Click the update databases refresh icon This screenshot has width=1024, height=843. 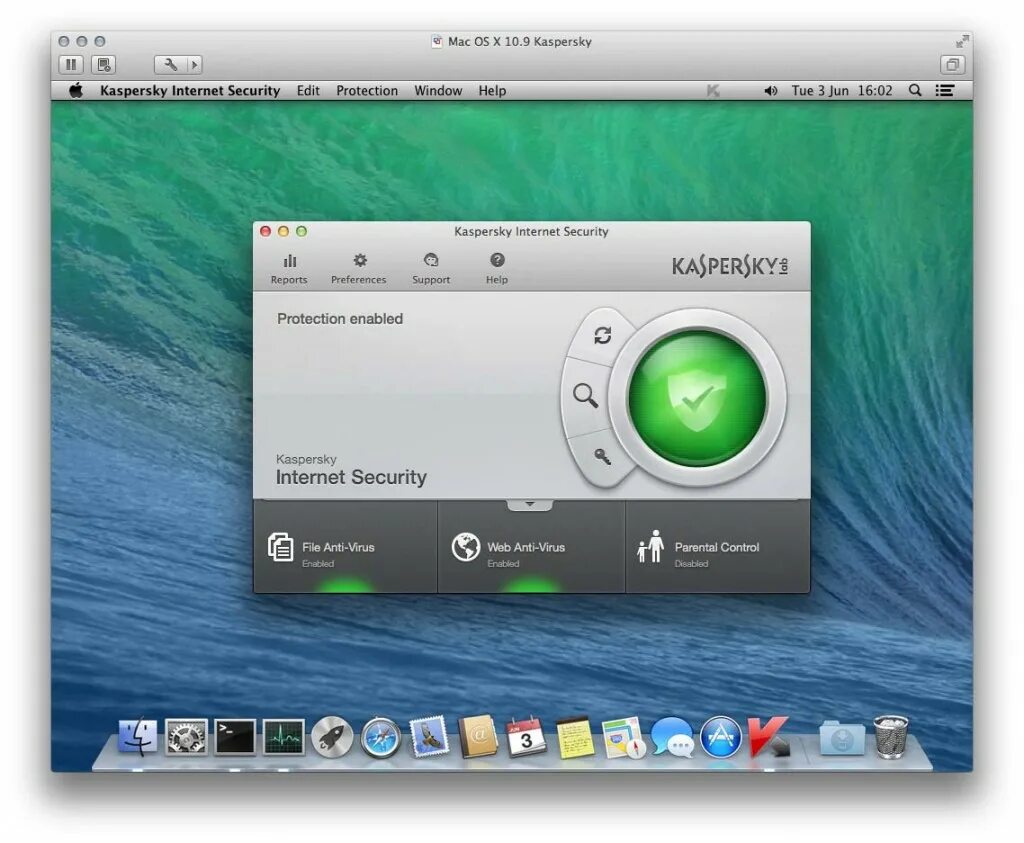(x=602, y=336)
